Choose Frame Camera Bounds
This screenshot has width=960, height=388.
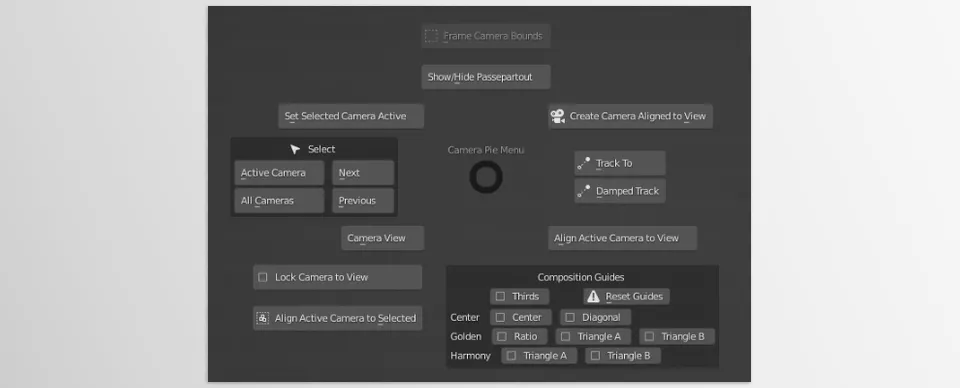486,36
